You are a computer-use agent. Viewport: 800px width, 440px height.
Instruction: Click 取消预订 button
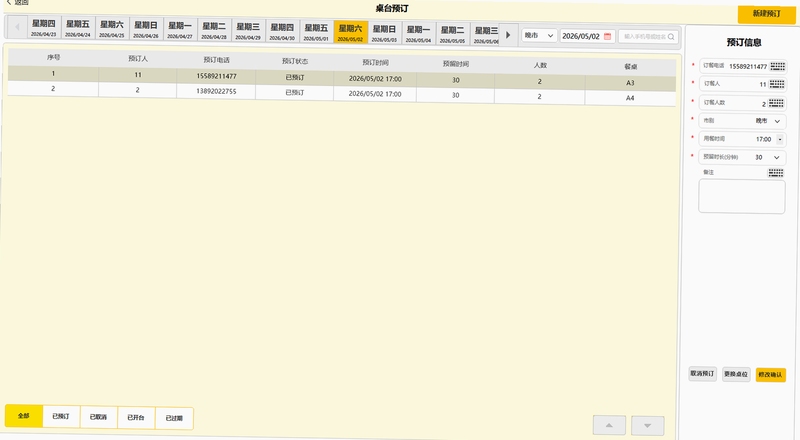coord(703,374)
